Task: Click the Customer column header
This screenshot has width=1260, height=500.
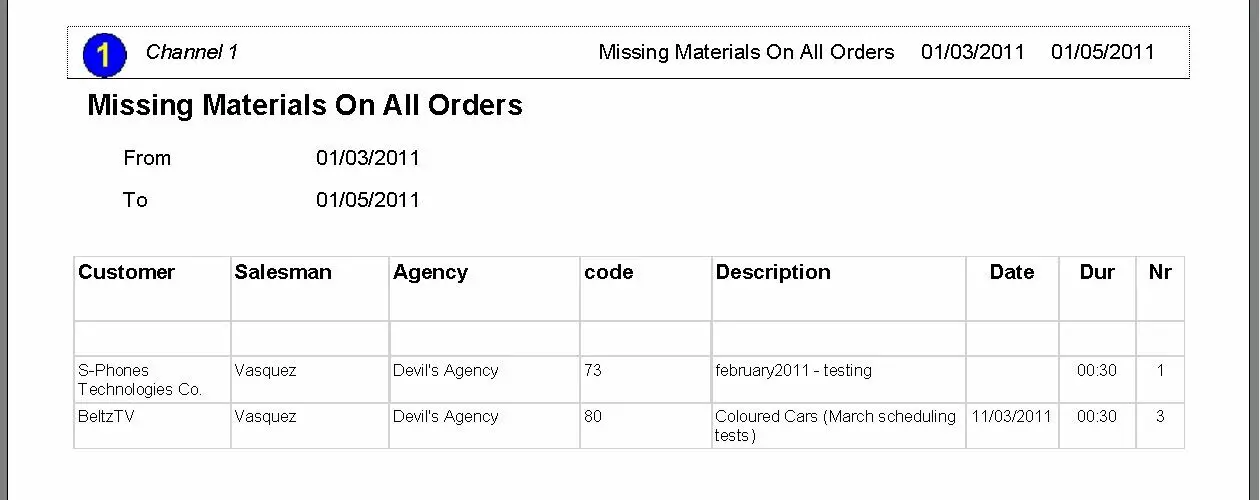Action: (x=127, y=272)
